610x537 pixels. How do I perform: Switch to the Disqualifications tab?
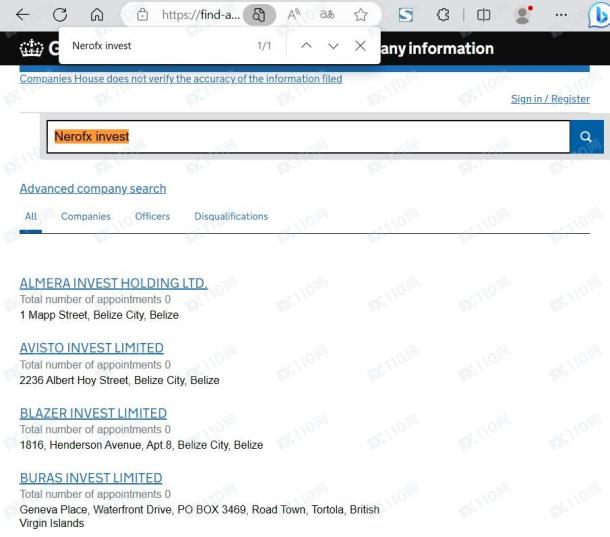[231, 216]
